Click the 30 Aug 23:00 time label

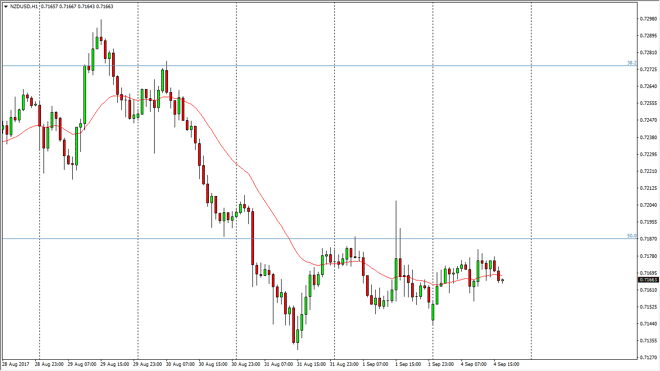pos(246,364)
